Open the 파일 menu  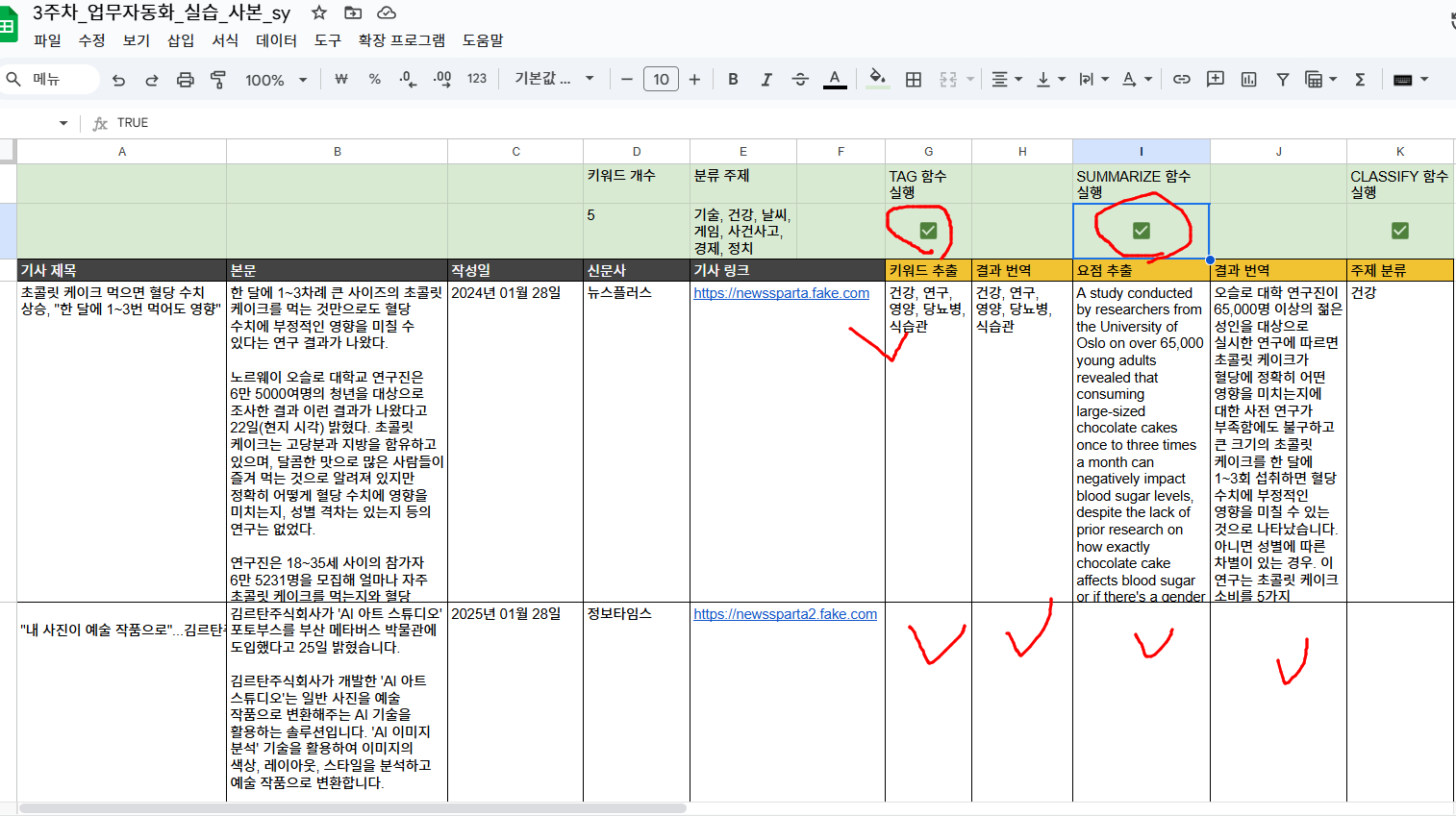(47, 40)
